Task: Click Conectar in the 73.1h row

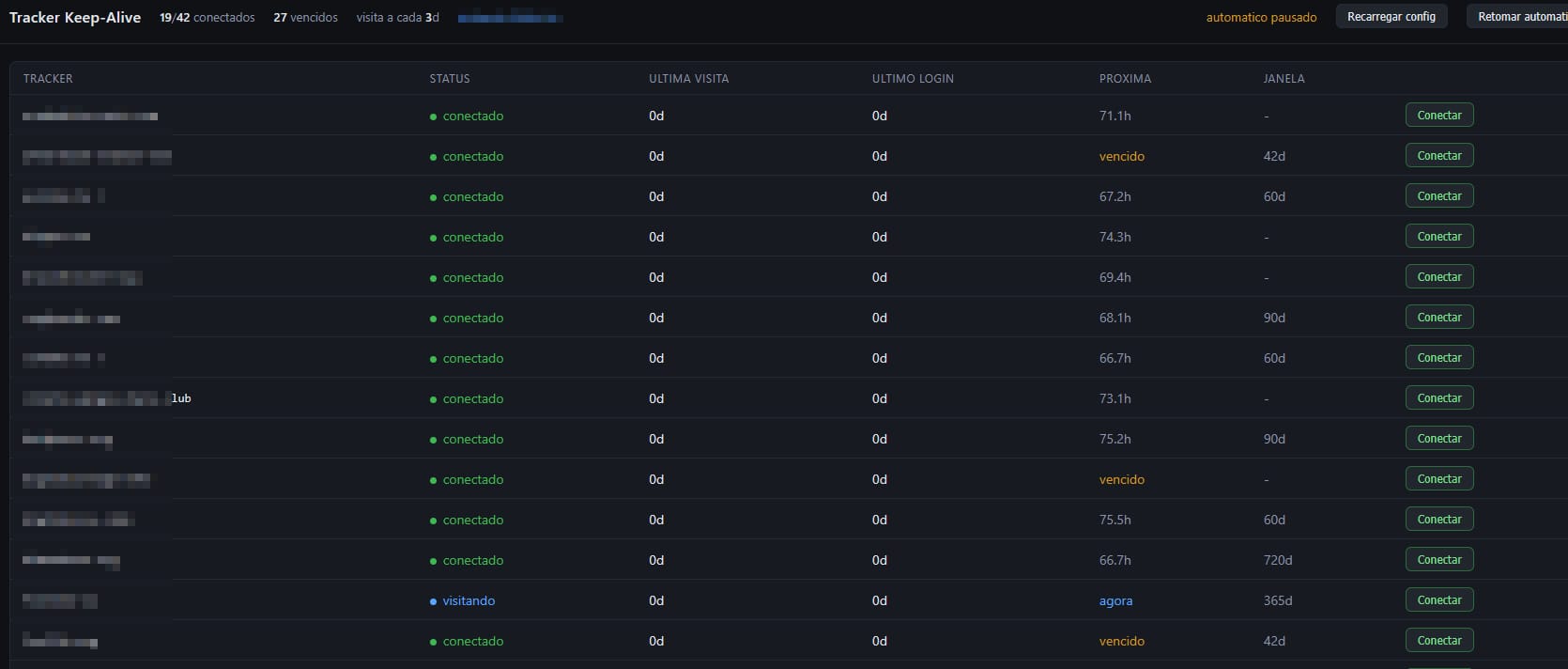Action: pos(1439,398)
